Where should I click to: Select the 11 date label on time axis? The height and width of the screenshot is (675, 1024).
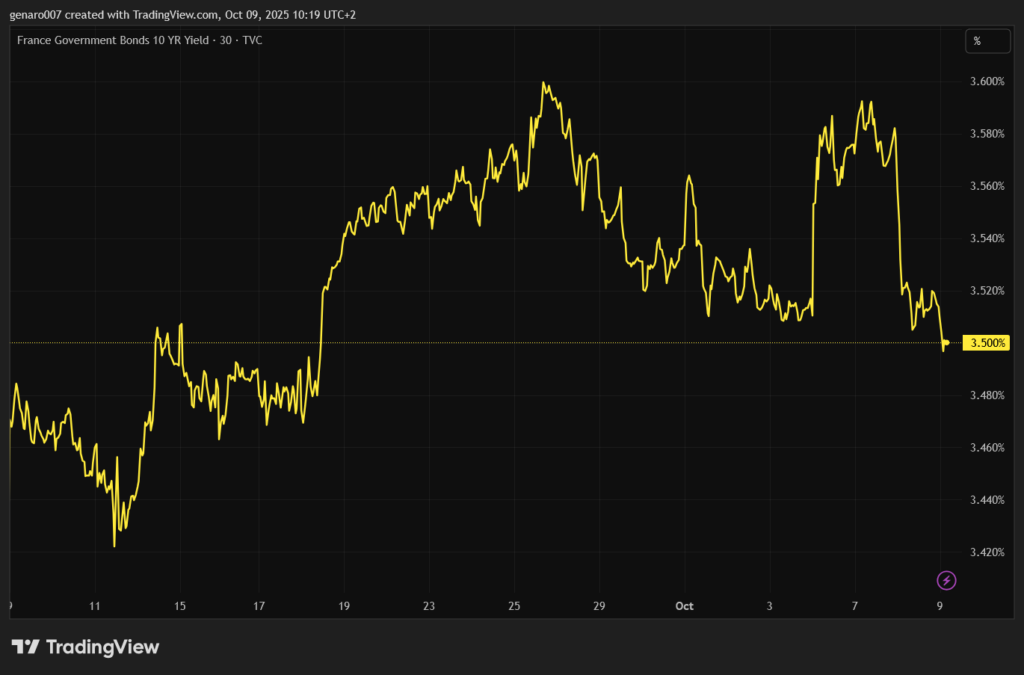pos(94,606)
